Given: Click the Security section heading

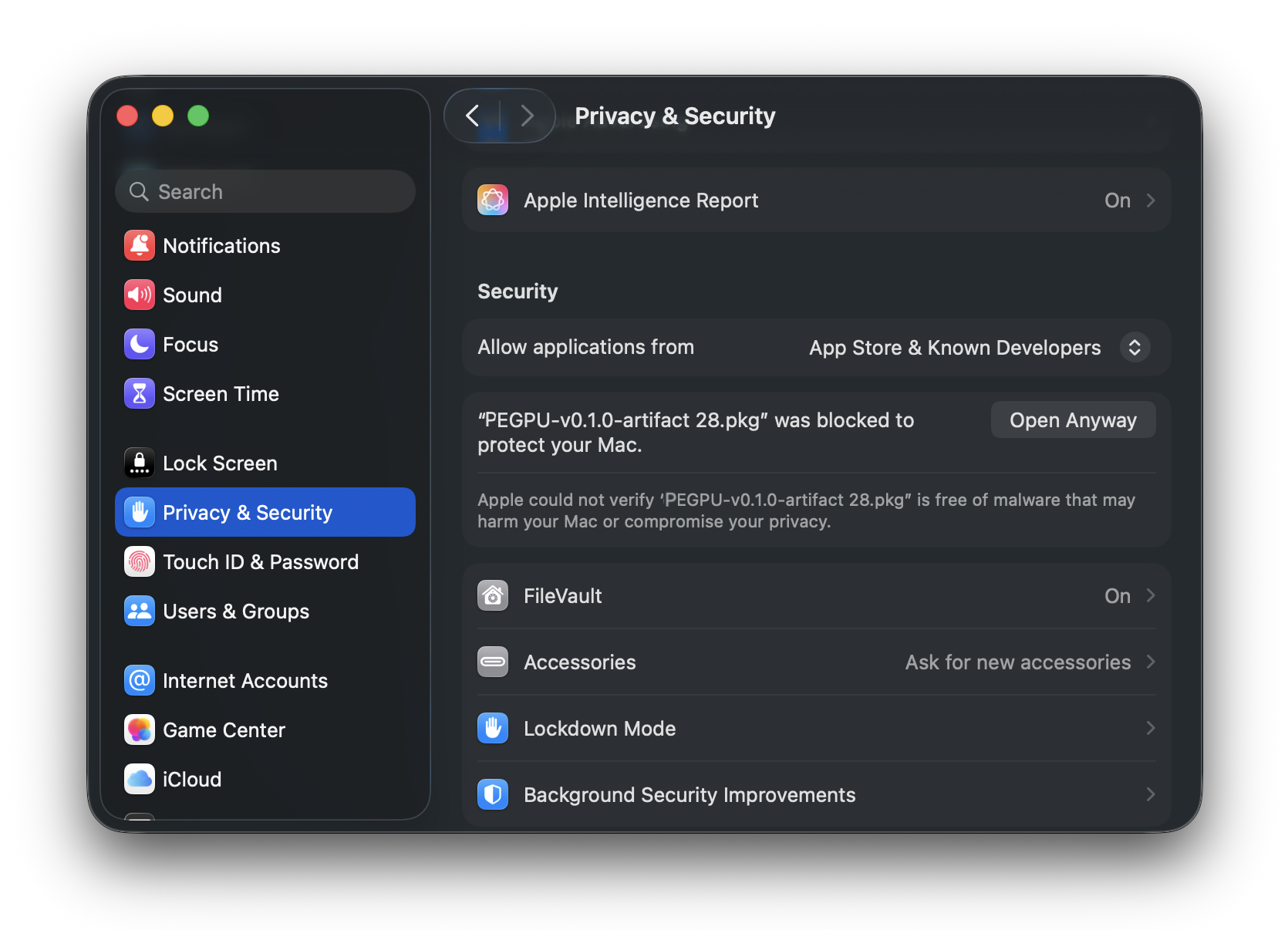Looking at the screenshot, I should 518,291.
